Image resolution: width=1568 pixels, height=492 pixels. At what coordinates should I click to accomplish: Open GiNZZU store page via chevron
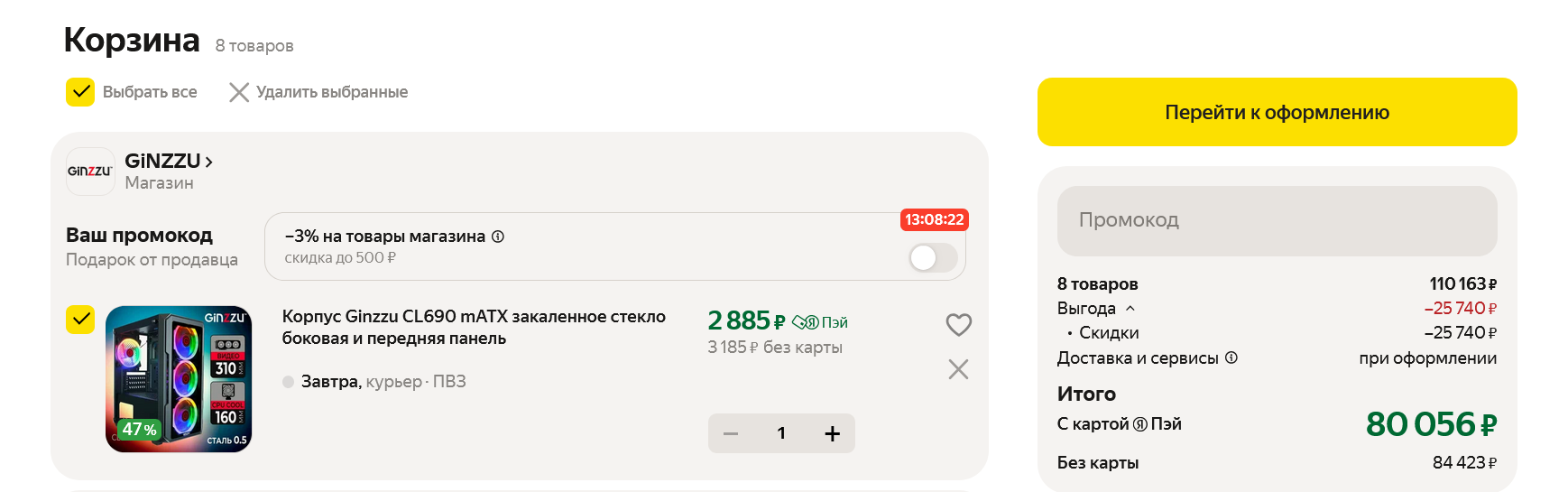[209, 162]
